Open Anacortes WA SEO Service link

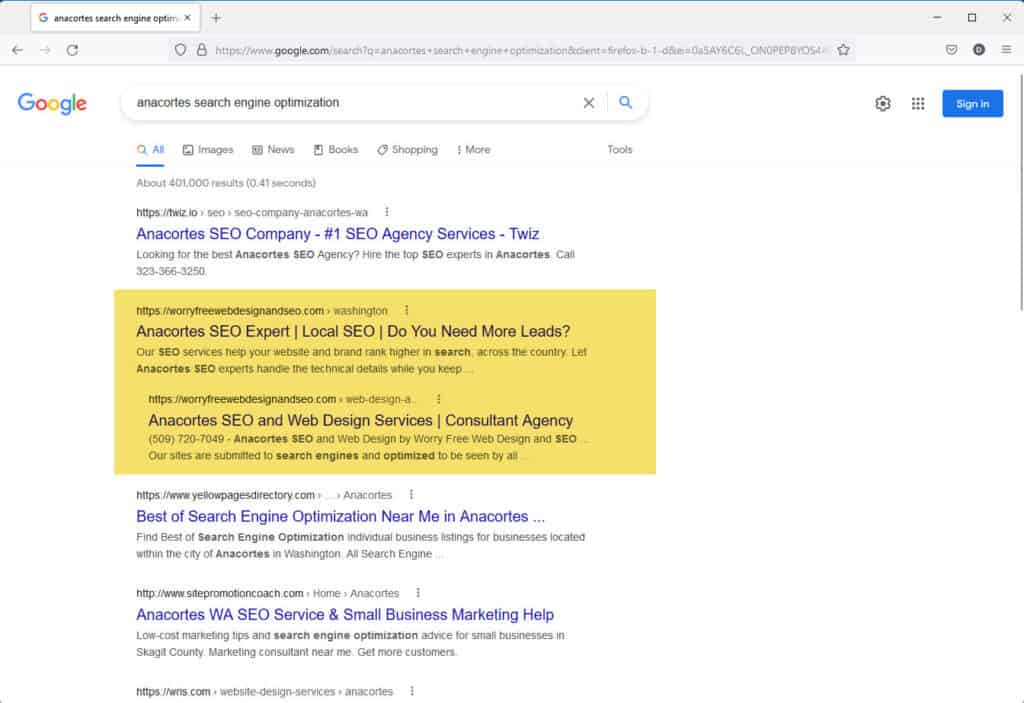345,614
